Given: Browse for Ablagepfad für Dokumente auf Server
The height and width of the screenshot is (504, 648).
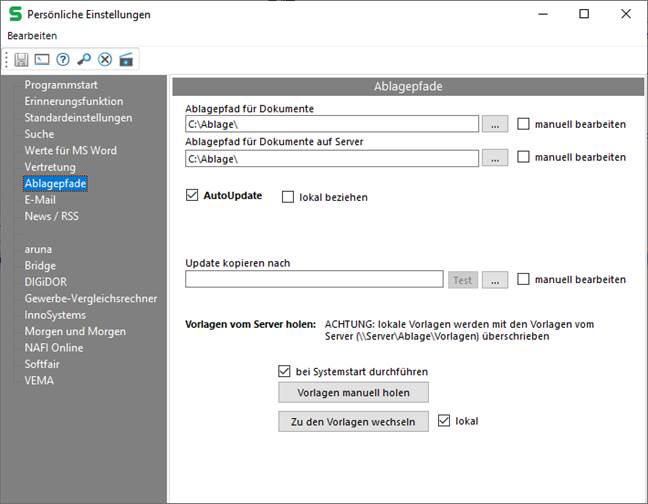Looking at the screenshot, I should pos(494,158).
